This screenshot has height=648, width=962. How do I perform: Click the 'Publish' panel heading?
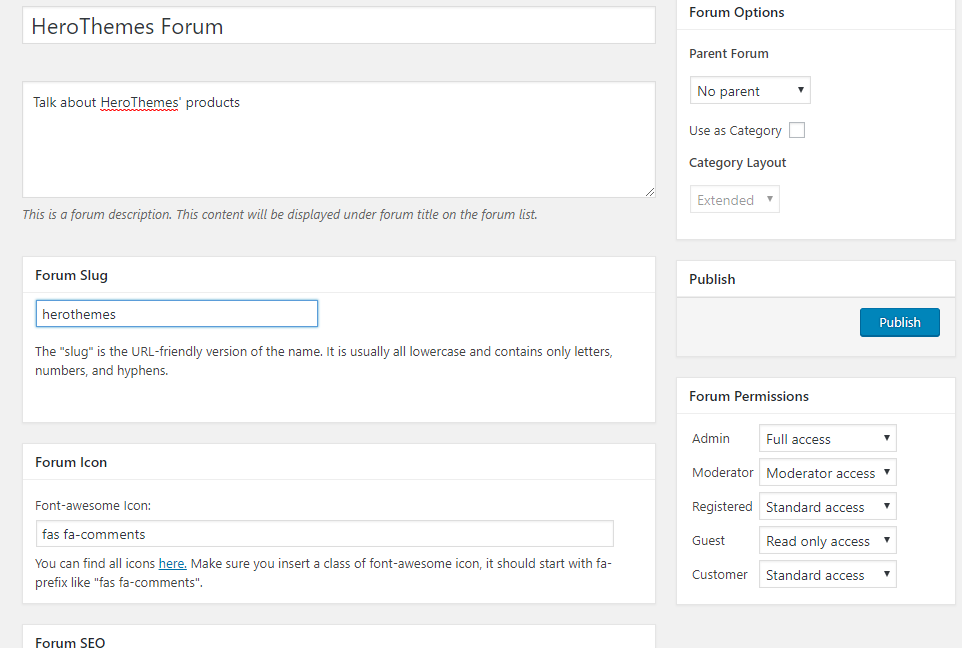click(x=712, y=279)
